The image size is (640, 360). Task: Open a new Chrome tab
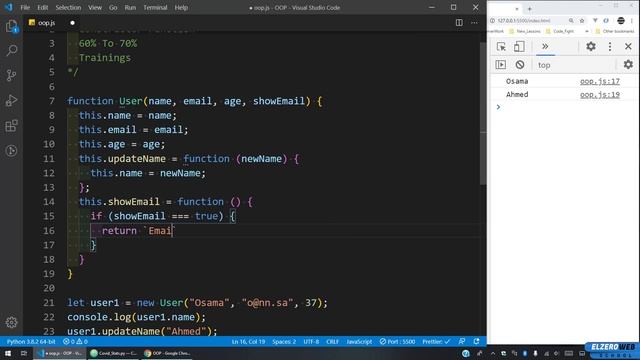coord(529,9)
